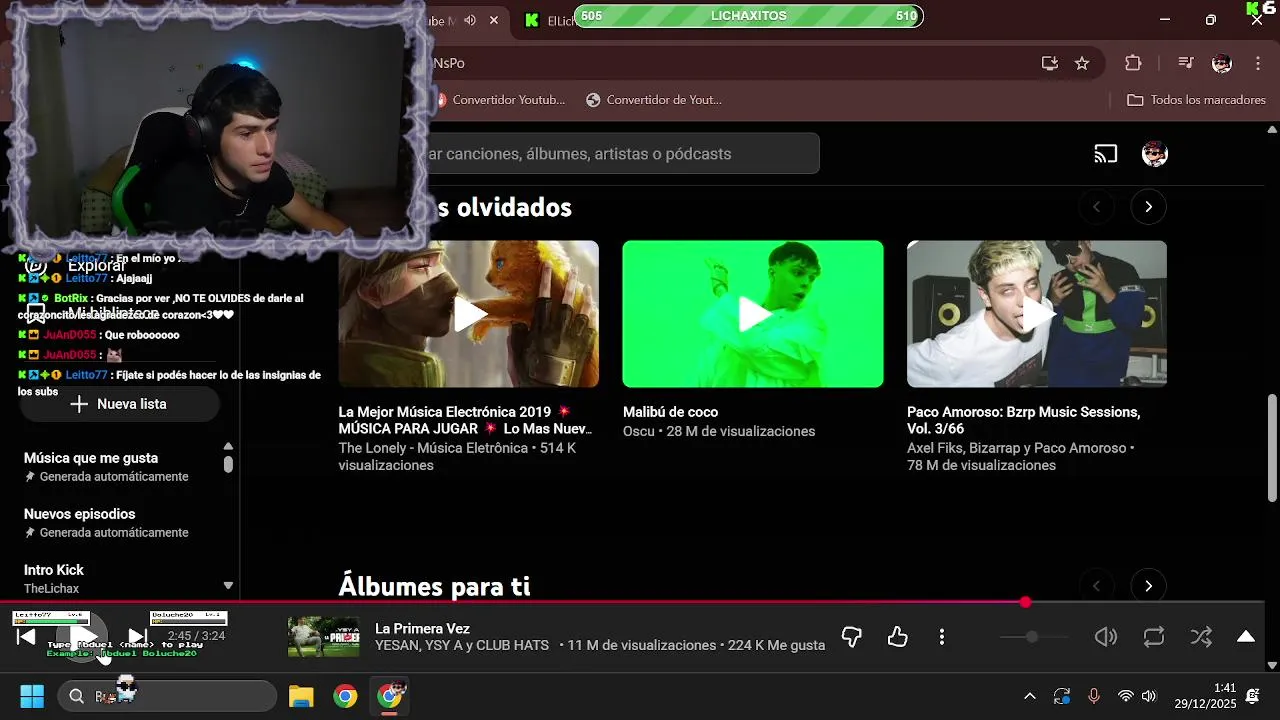
Task: Switch to the Kick ElLich browser tab
Action: click(x=548, y=20)
